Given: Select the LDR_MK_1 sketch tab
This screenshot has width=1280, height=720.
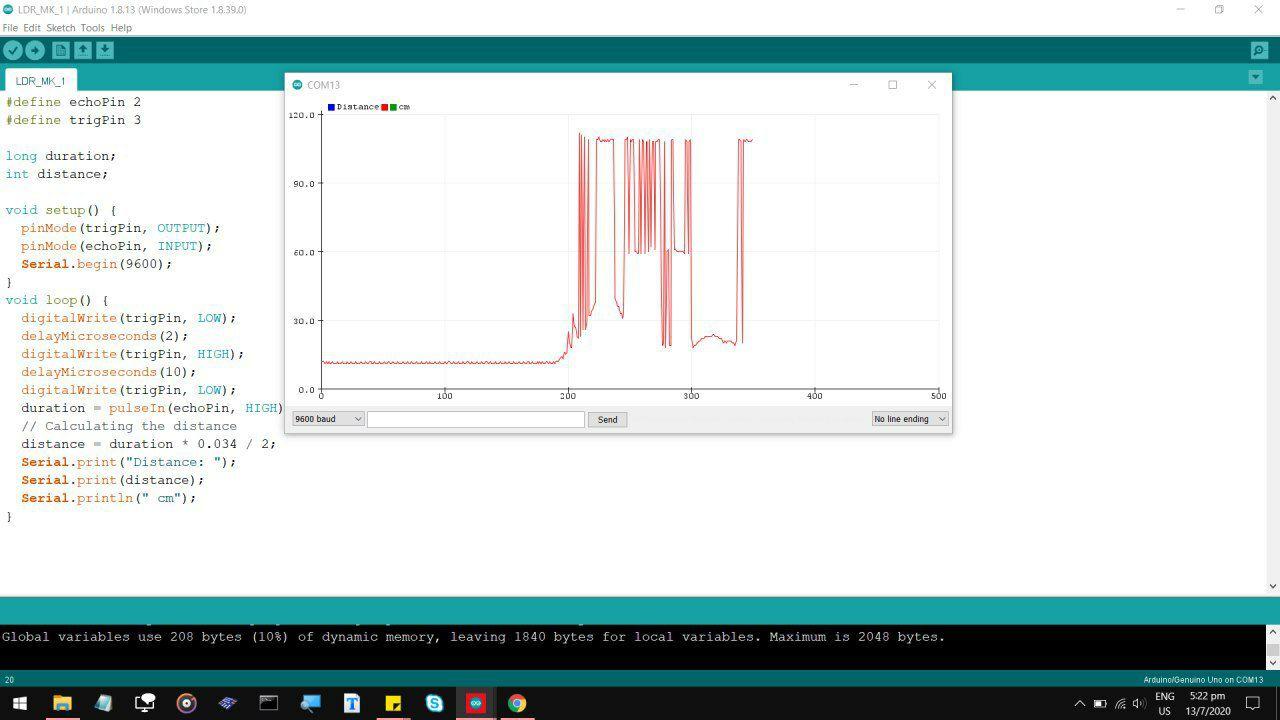Looking at the screenshot, I should point(40,81).
